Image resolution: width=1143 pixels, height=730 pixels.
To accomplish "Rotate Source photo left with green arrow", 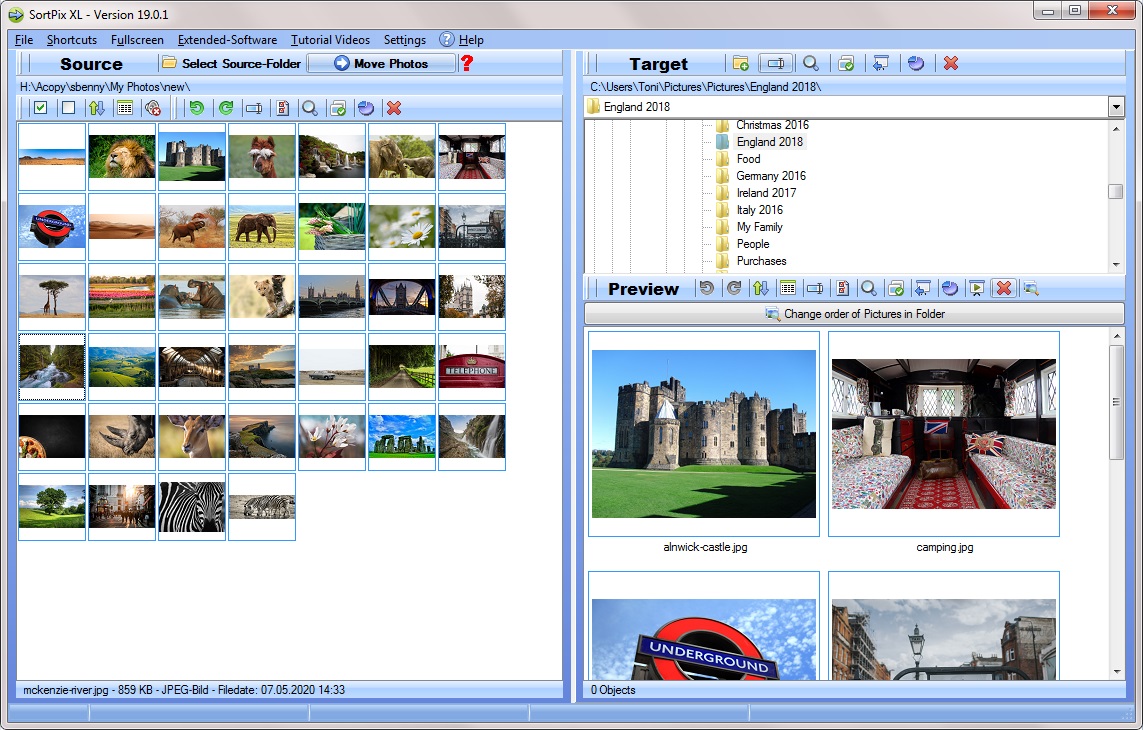I will click(197, 108).
